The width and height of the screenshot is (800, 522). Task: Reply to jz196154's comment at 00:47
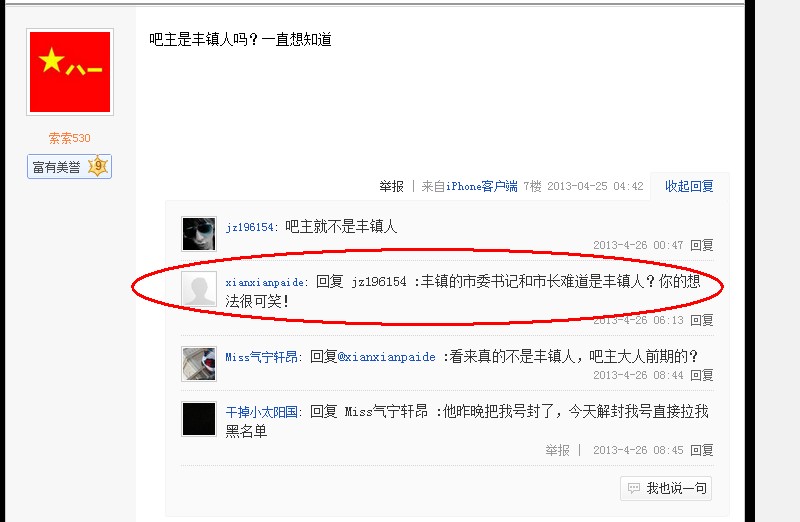(x=702, y=245)
